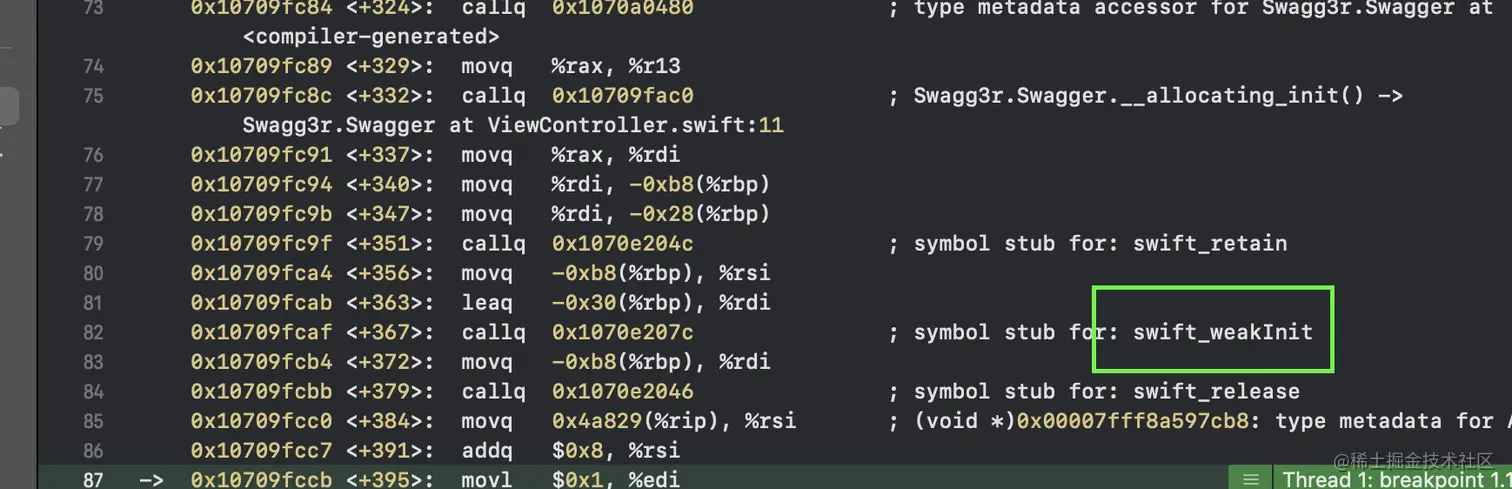The height and width of the screenshot is (489, 1512).
Task: Click the 0x00007fff8a597cb8 metadata address
Action: tap(1133, 421)
